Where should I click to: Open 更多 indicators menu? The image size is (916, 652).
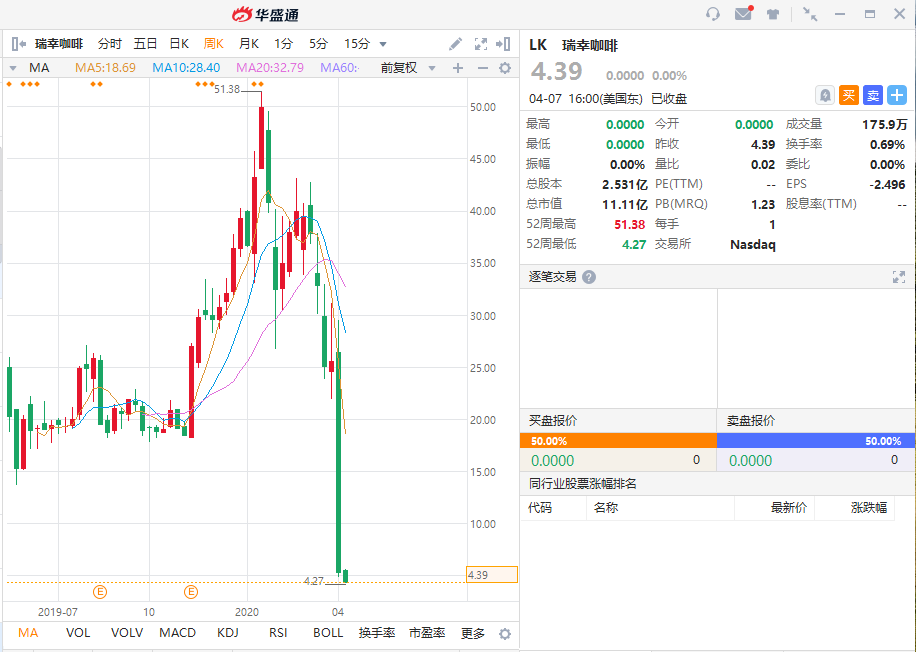[x=473, y=633]
